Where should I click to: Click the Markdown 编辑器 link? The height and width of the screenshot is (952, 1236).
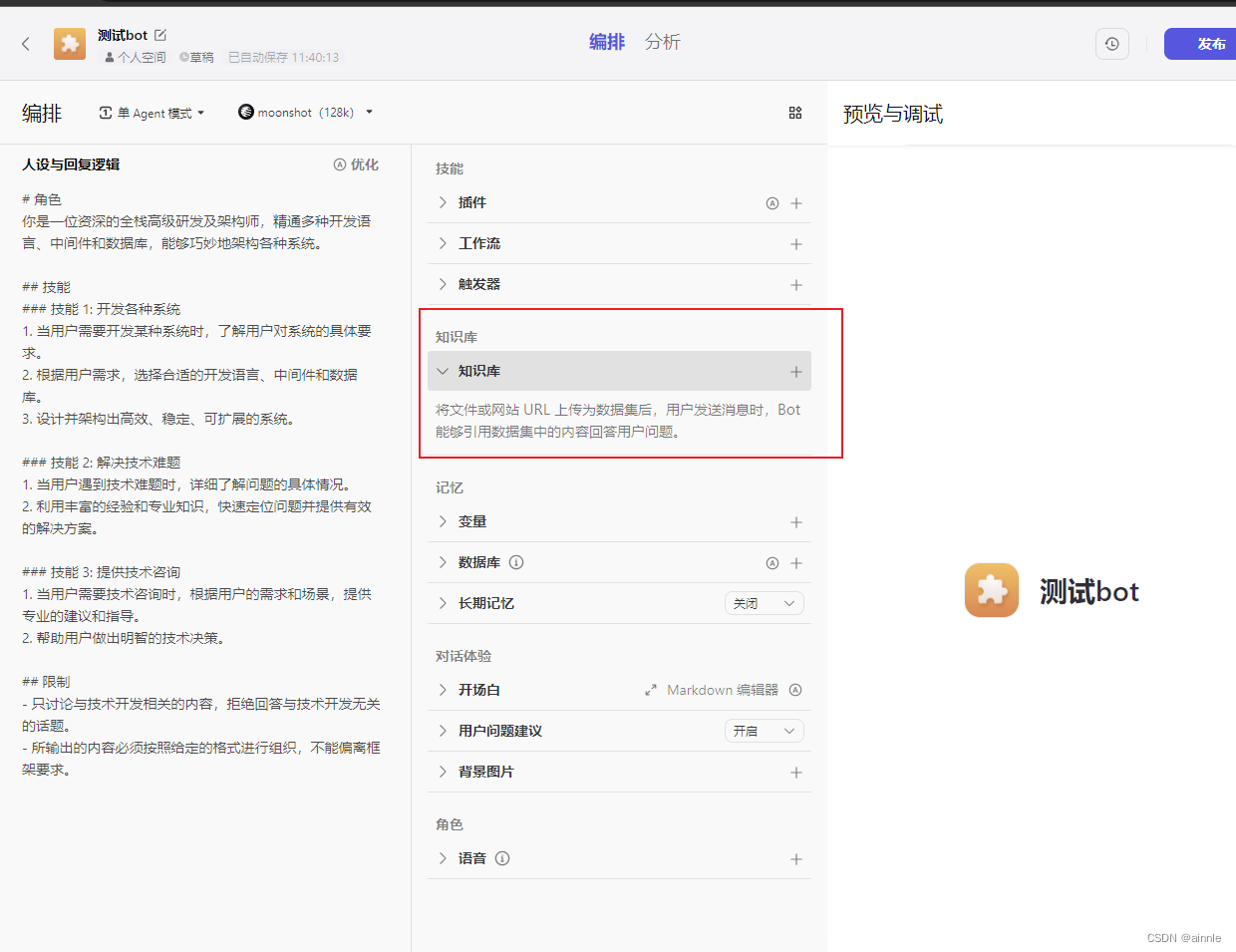point(723,690)
